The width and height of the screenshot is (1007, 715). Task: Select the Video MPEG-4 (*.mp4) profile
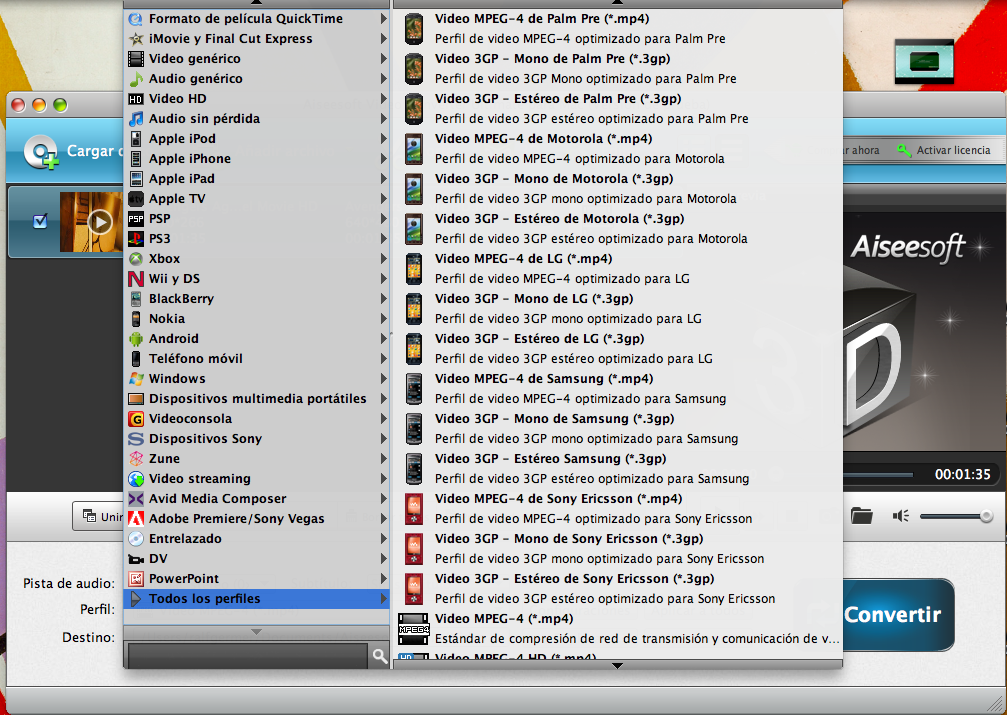[617, 628]
